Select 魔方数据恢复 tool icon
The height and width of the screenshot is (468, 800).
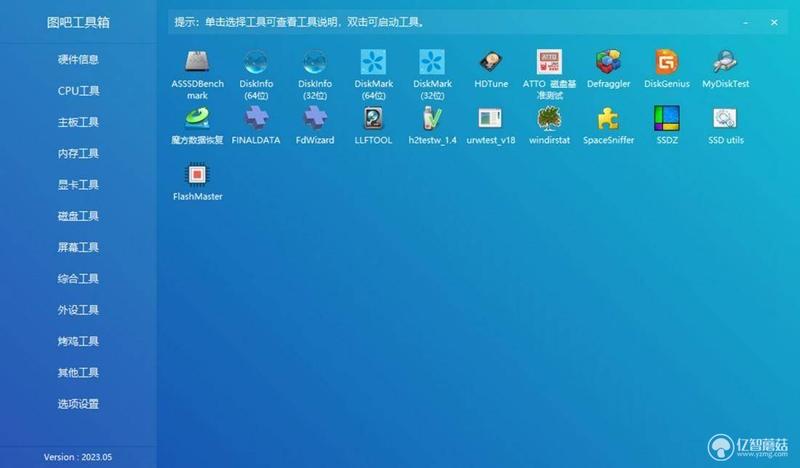coord(197,118)
